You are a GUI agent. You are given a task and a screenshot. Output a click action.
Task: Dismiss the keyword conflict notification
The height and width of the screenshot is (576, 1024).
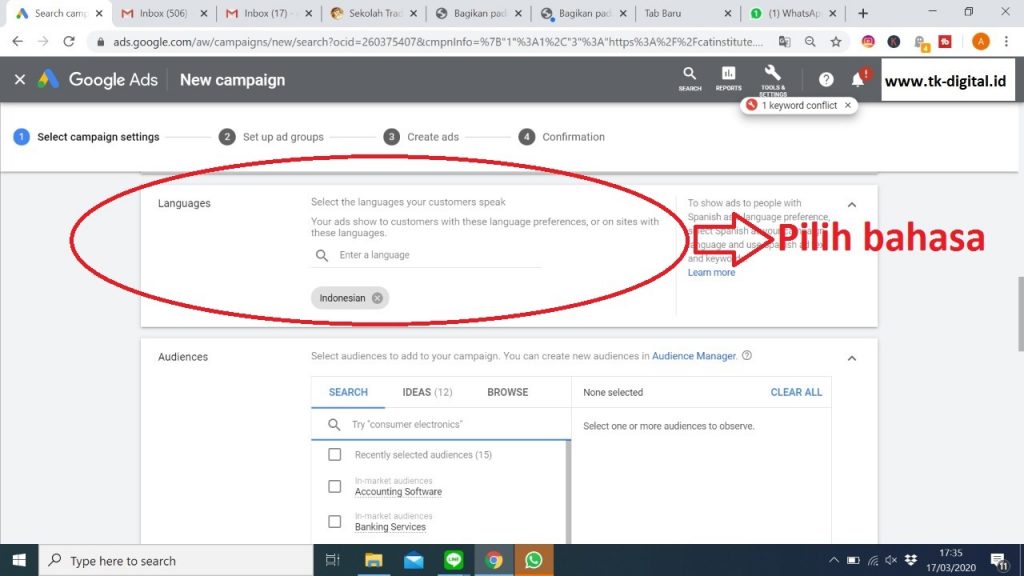[x=848, y=105]
